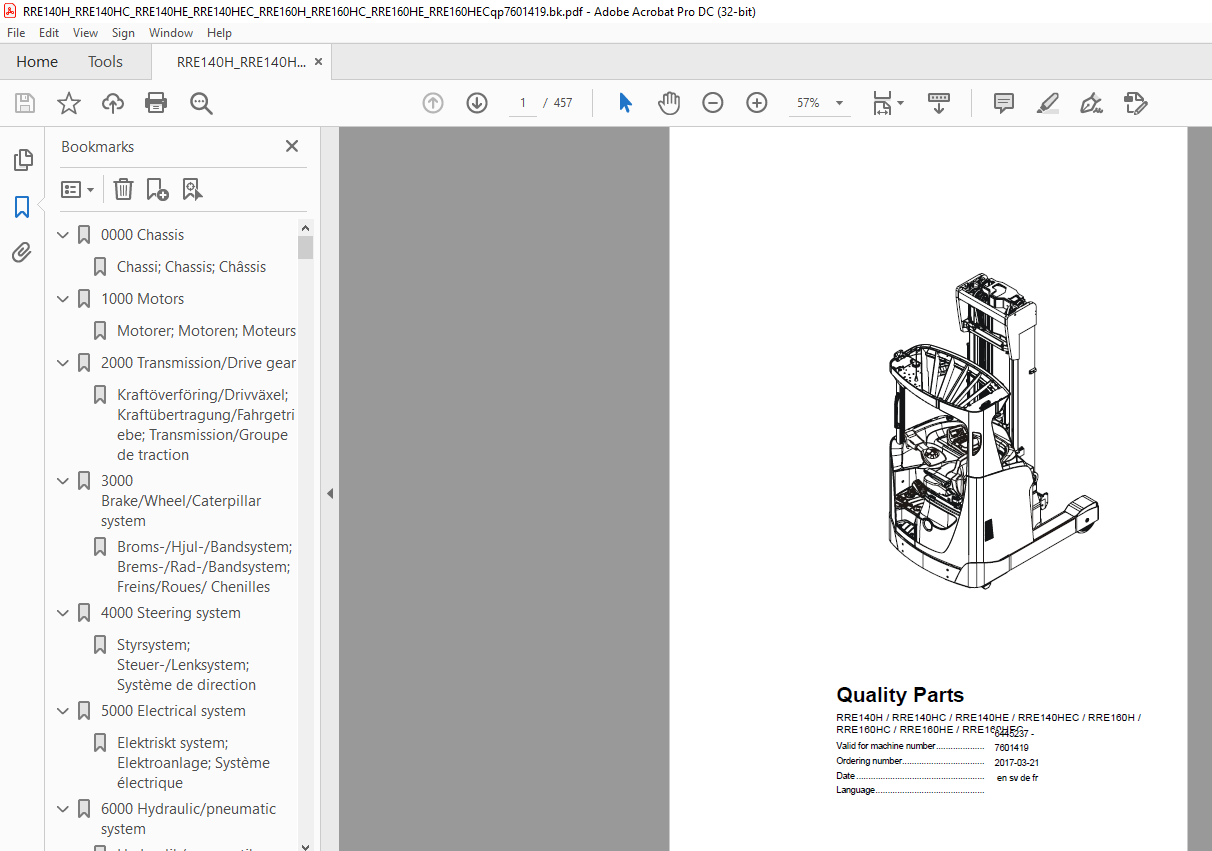Zoom out with the minus icon
This screenshot has height=851, width=1212.
click(713, 103)
